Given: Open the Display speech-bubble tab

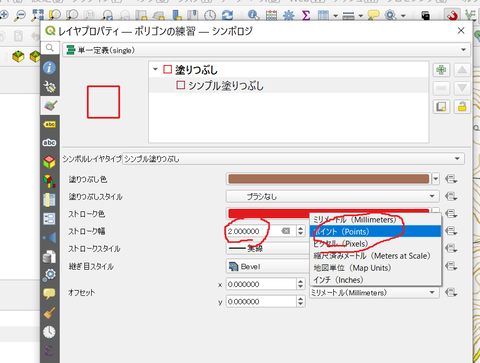Looking at the screenshot, I should tap(49, 294).
